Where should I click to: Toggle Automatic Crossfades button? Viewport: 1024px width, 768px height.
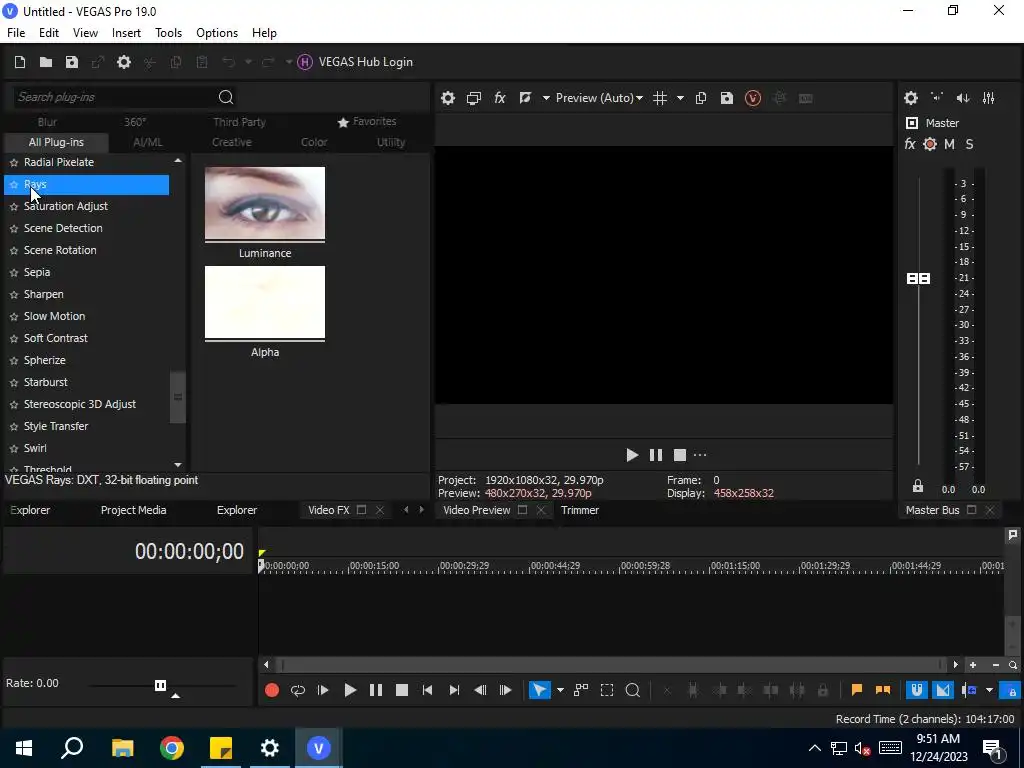pyautogui.click(x=943, y=690)
